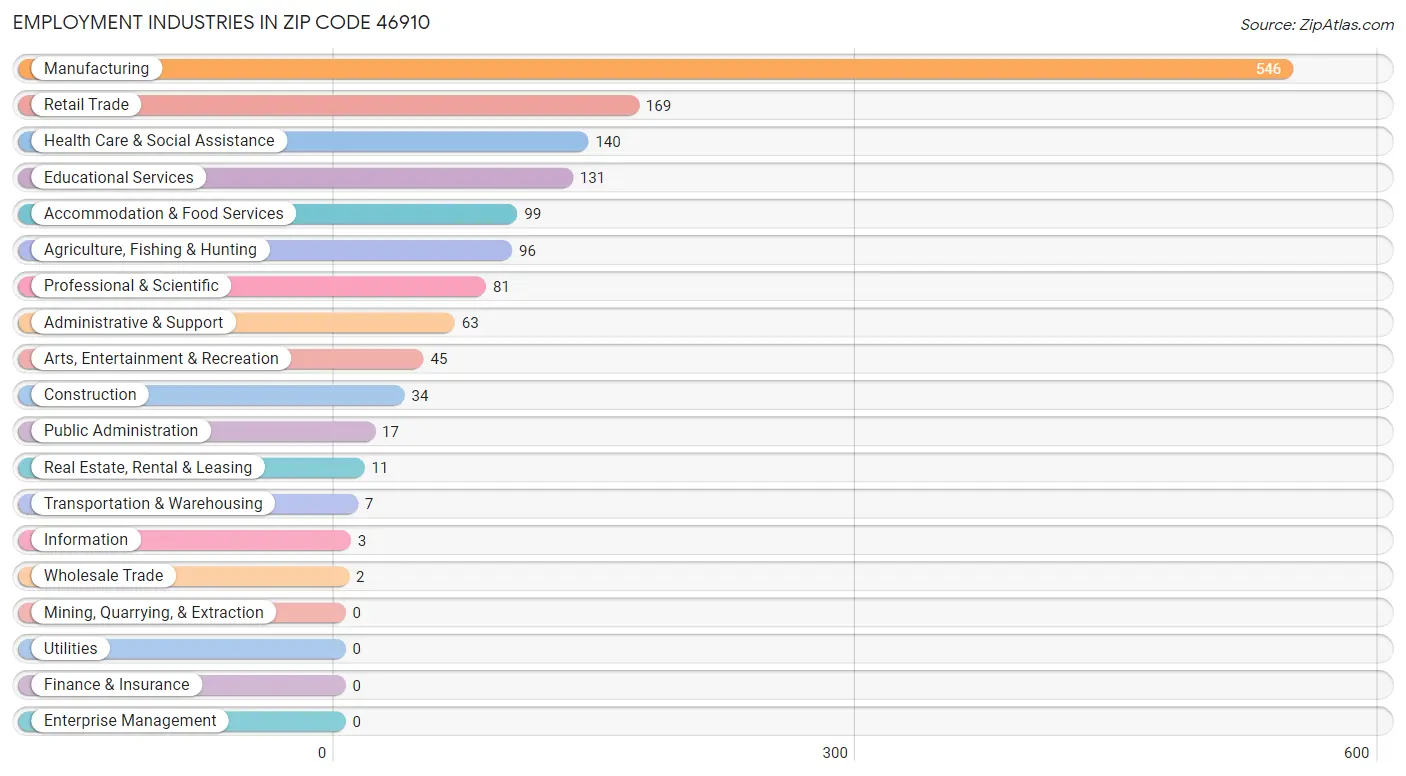This screenshot has width=1406, height=776.
Task: Click the 3 value beside Information bar
Action: click(x=362, y=541)
